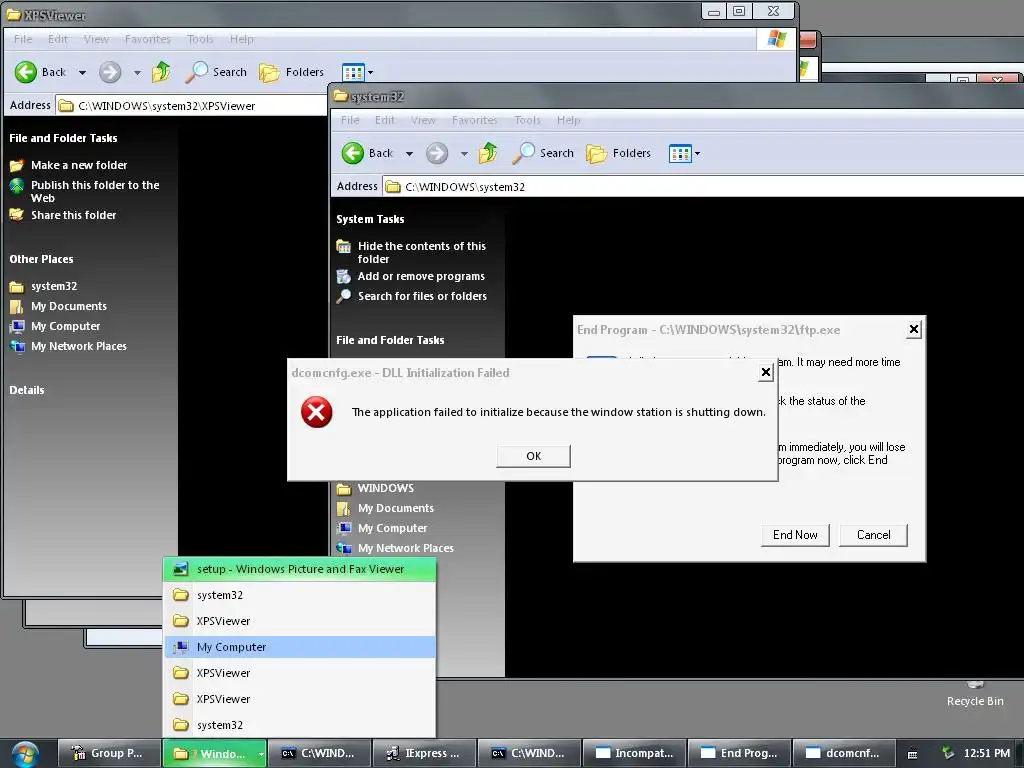
Task: Expand Back history dropdown in system32 window
Action: (x=409, y=154)
